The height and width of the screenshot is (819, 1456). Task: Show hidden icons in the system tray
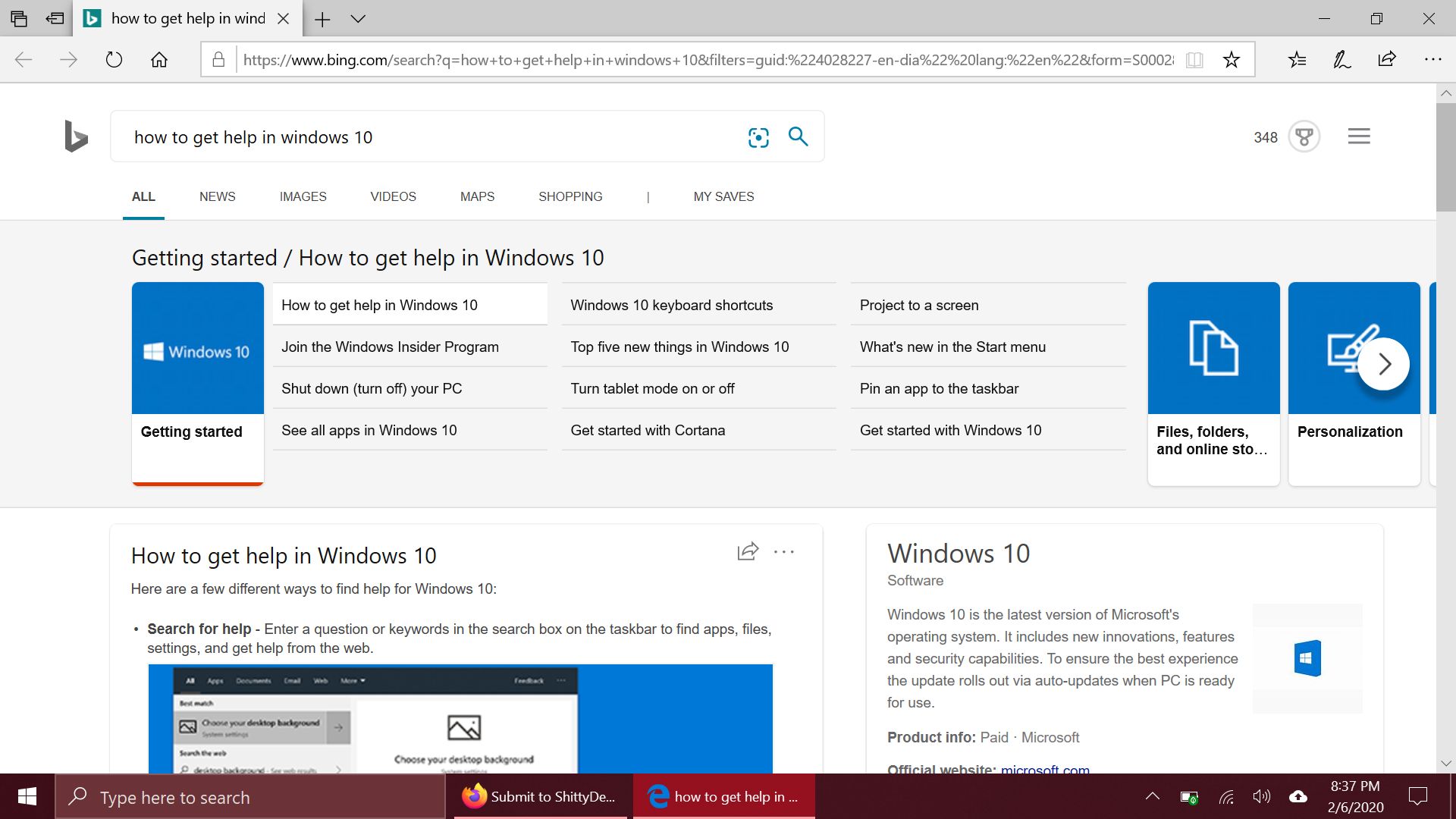[1152, 797]
